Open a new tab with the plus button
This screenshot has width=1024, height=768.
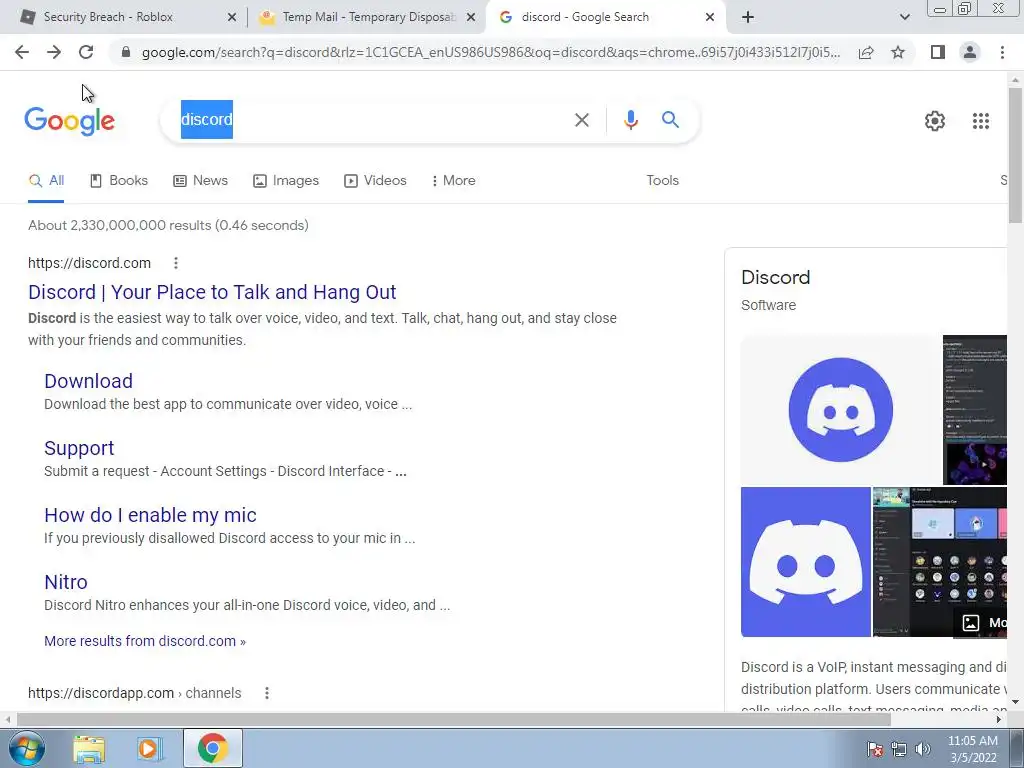(748, 17)
